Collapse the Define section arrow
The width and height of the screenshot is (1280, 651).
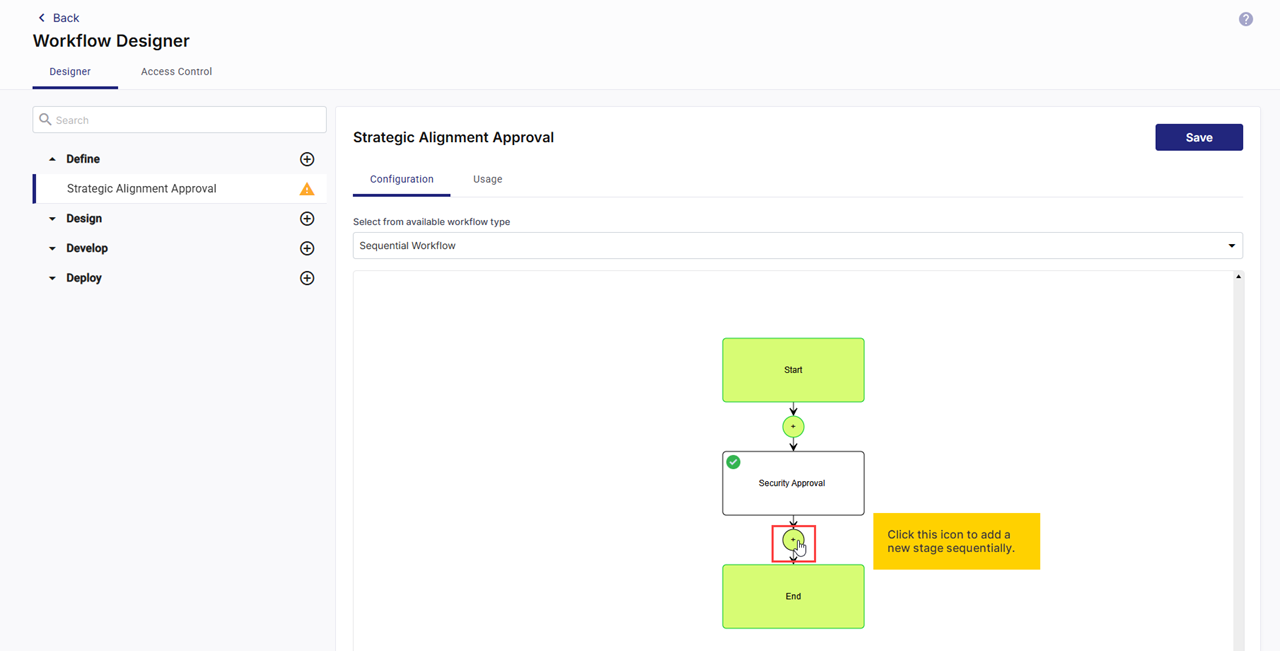(x=53, y=159)
